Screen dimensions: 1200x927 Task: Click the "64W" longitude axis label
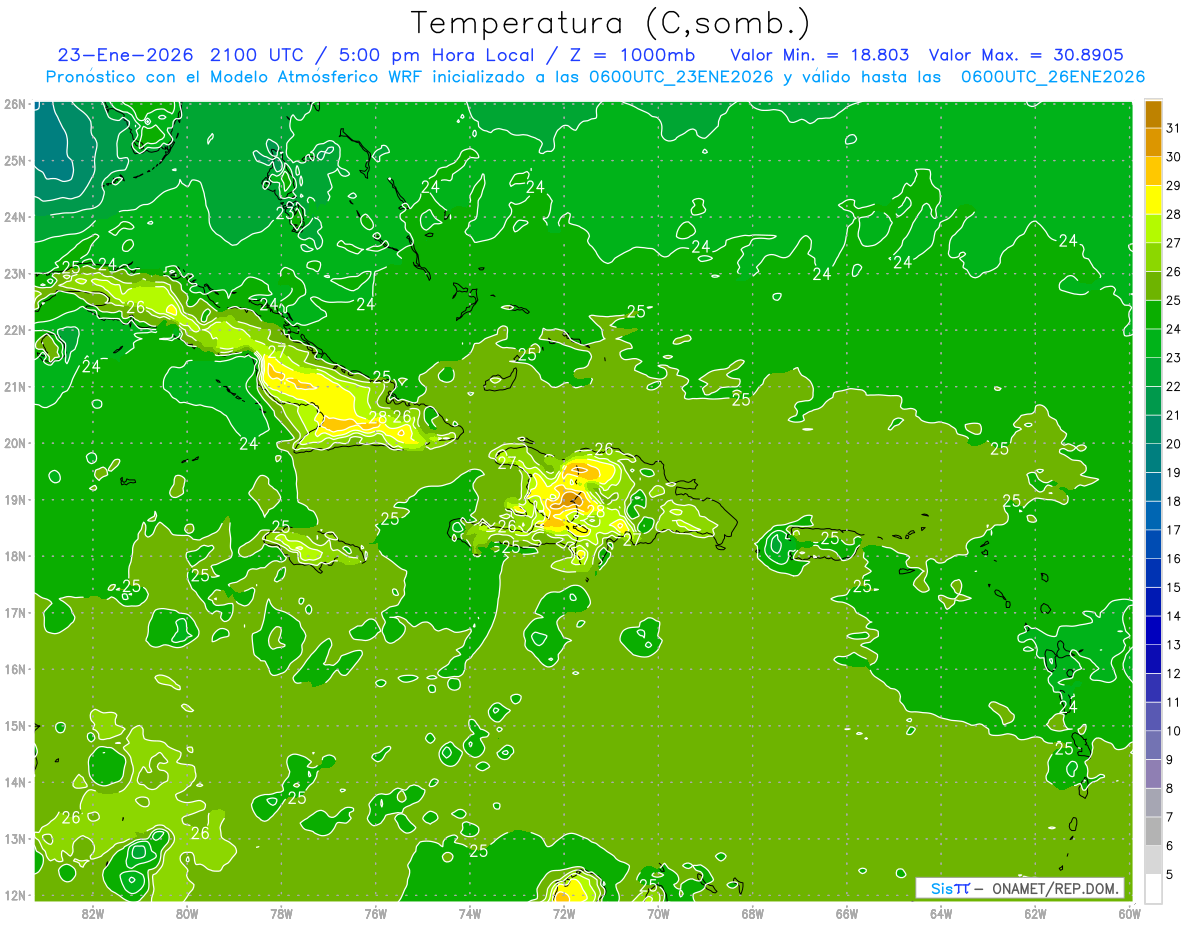(x=940, y=912)
